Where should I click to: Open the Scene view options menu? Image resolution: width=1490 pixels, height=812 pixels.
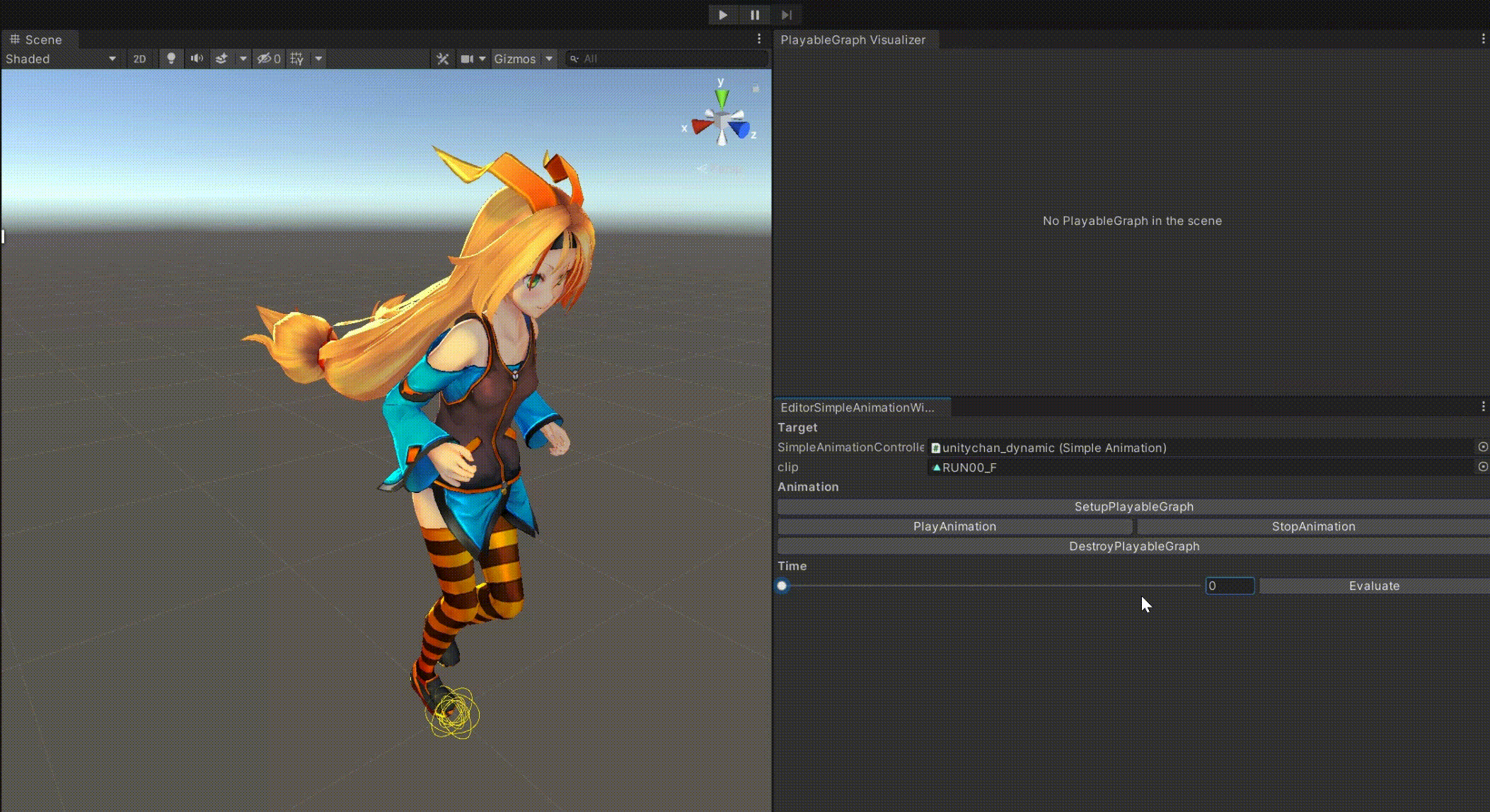coord(759,39)
